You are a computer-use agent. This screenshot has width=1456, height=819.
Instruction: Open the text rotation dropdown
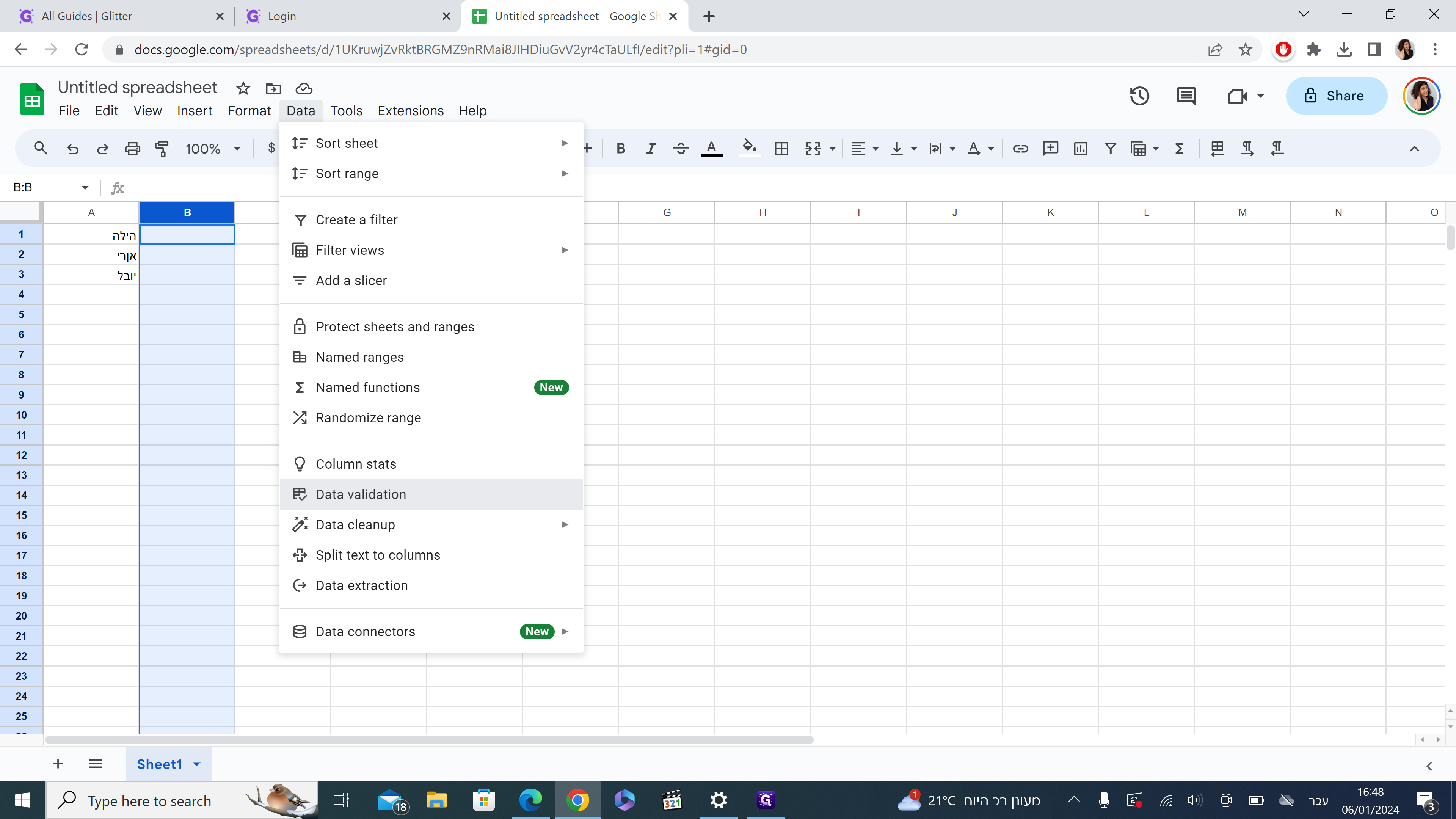pos(980,149)
